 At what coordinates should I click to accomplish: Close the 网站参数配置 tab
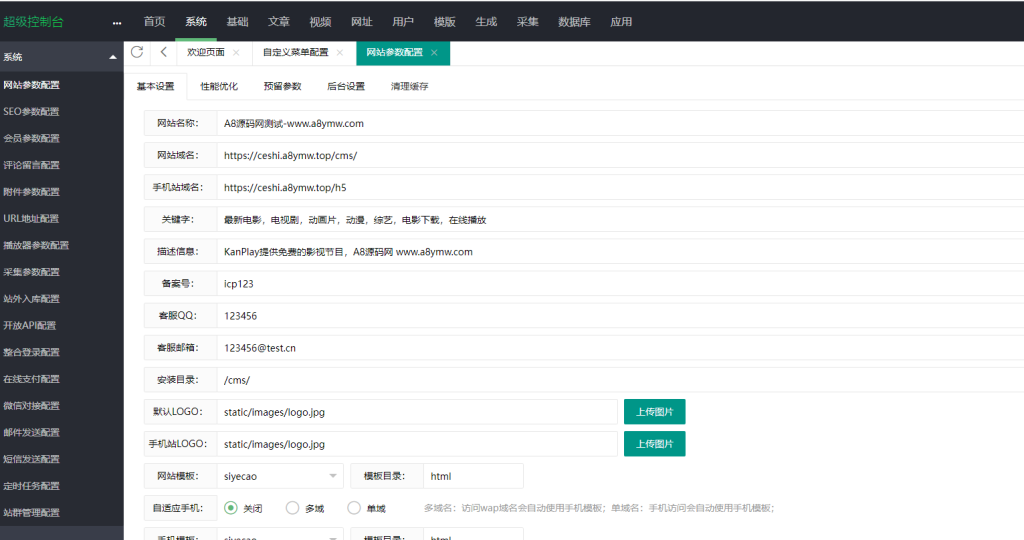coord(434,53)
